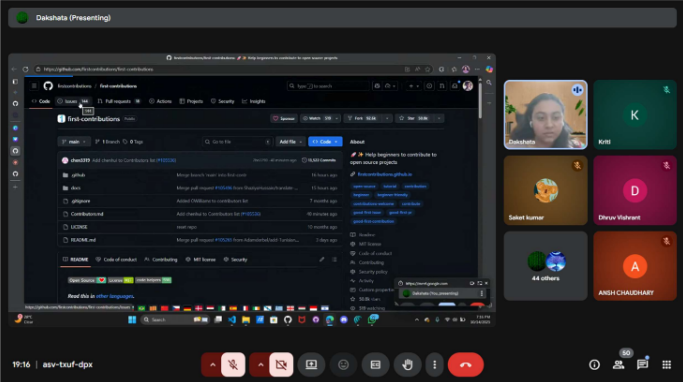Click Edge profile avatar in browser toolbar
683x382 pixels.
tap(466, 69)
